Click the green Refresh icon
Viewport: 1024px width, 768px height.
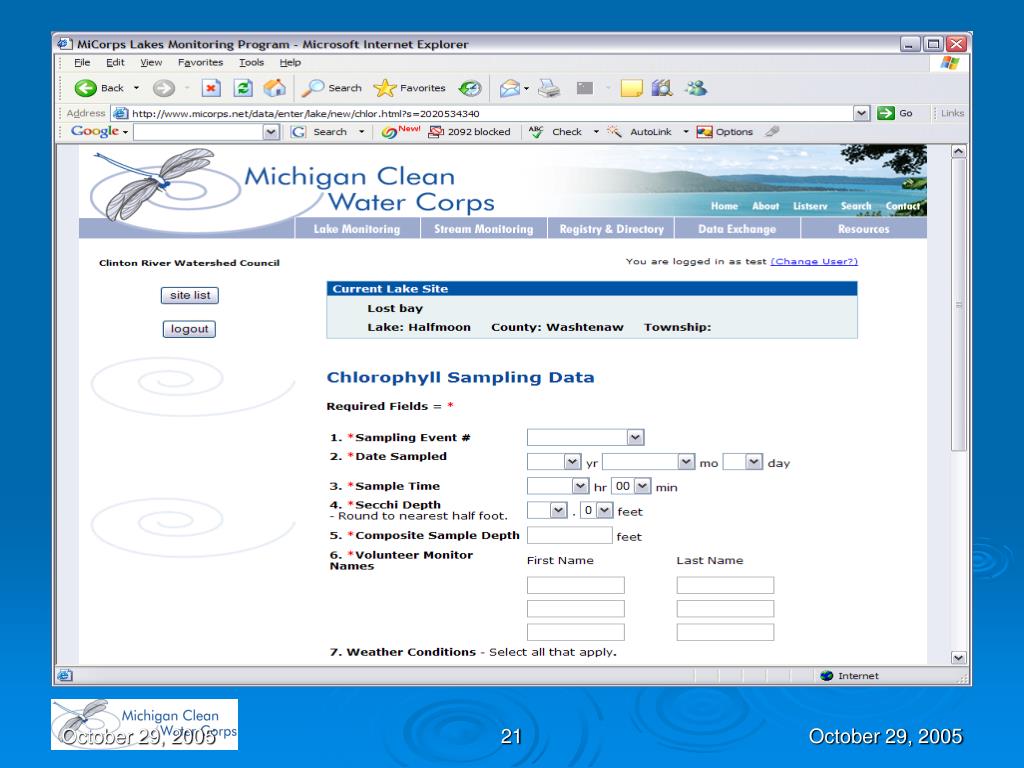pyautogui.click(x=243, y=88)
